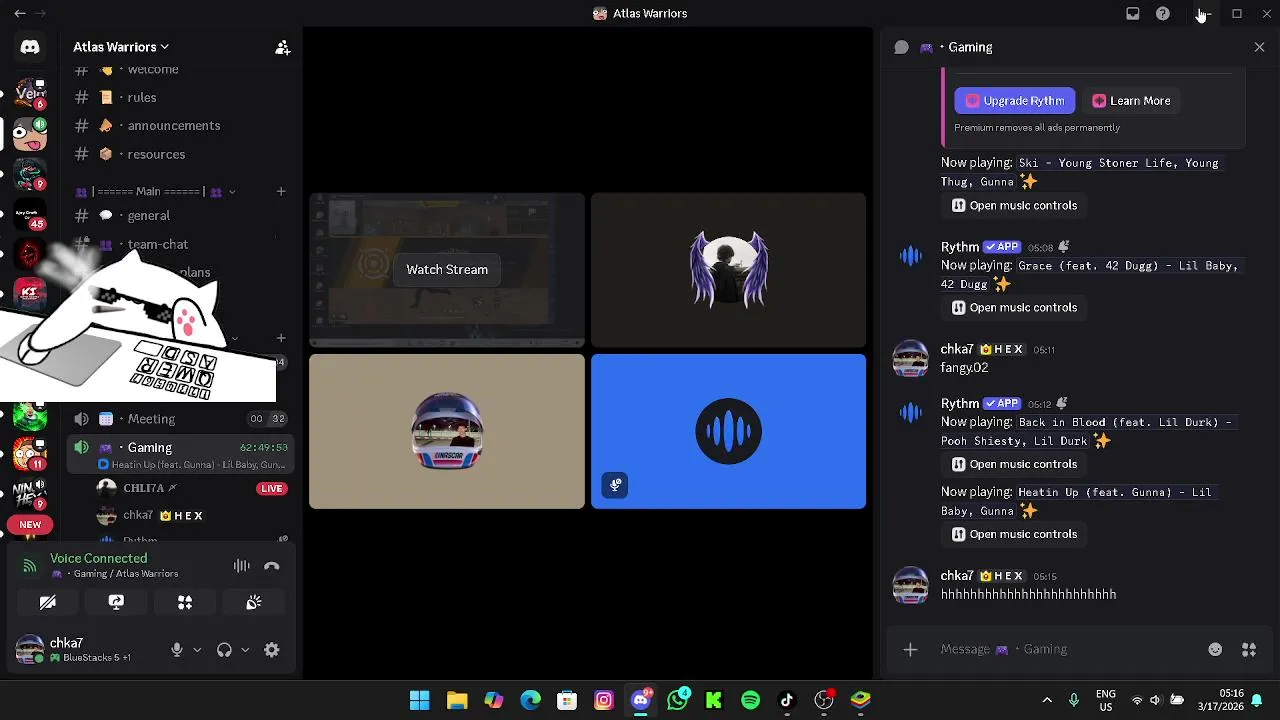This screenshot has height=720, width=1280.
Task: Click the invite members icon beside Atlas Warriors
Action: click(282, 47)
